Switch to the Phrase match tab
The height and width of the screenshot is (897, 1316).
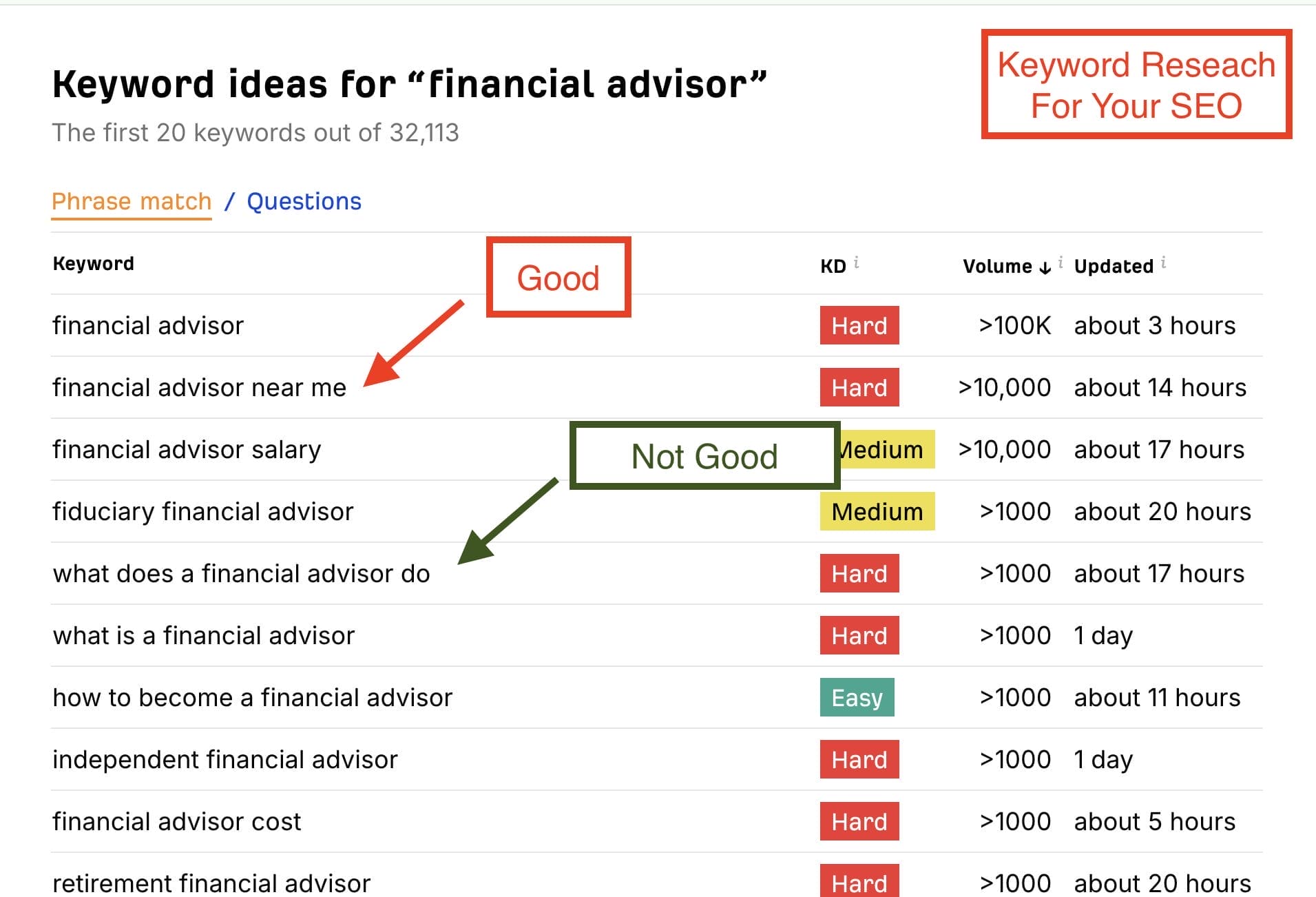132,201
